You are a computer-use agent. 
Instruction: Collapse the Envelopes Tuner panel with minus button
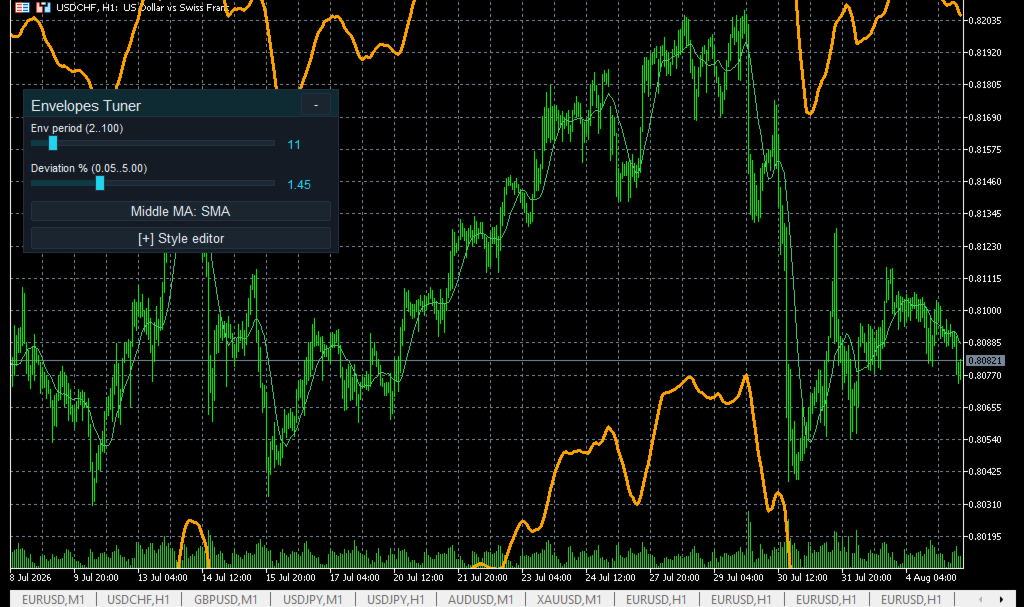316,105
